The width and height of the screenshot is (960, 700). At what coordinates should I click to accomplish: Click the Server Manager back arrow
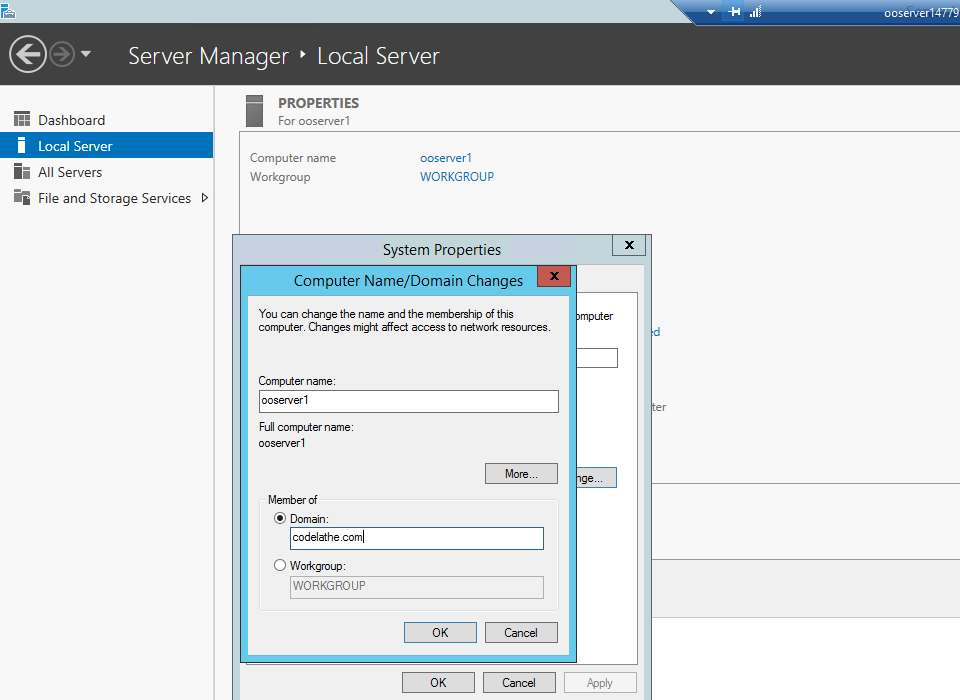(x=28, y=54)
